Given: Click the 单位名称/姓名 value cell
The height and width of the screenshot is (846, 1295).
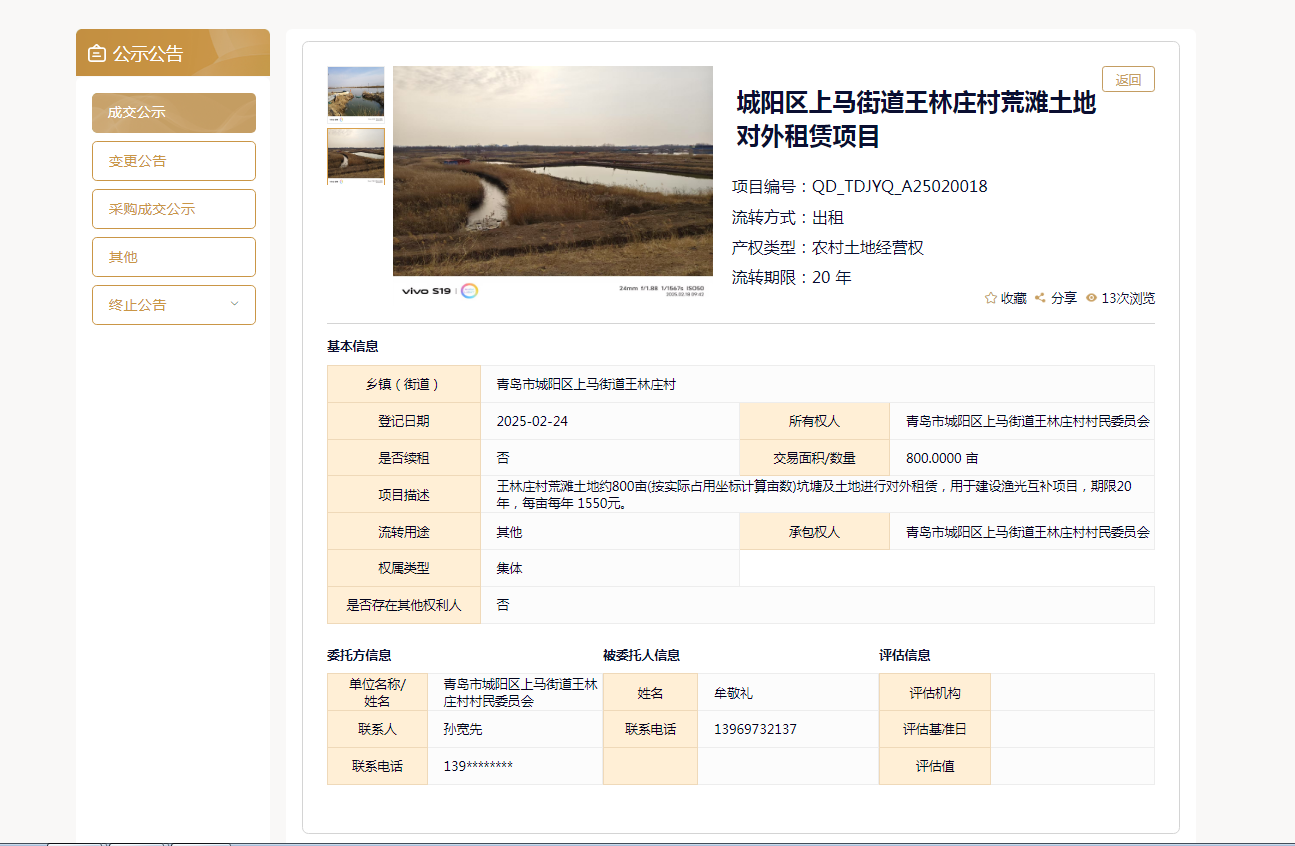Looking at the screenshot, I should (x=515, y=692).
